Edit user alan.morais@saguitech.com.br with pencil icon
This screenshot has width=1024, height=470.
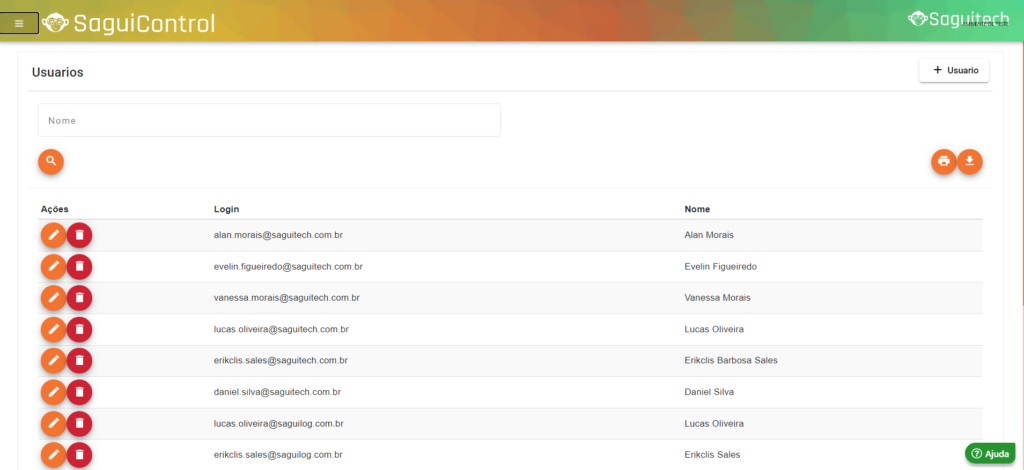[53, 235]
